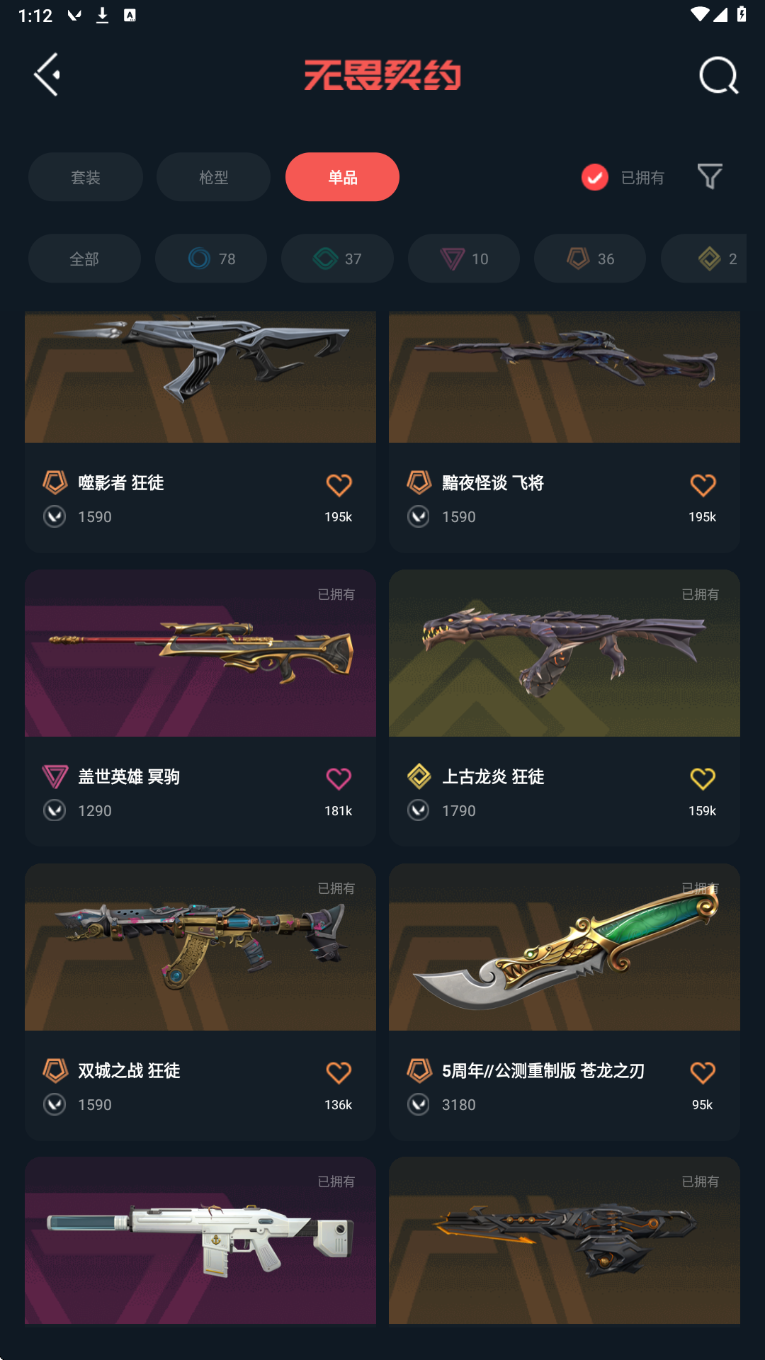
Task: Open the 盖世英雄 冥驹 sniper thumbnail
Action: (x=200, y=653)
